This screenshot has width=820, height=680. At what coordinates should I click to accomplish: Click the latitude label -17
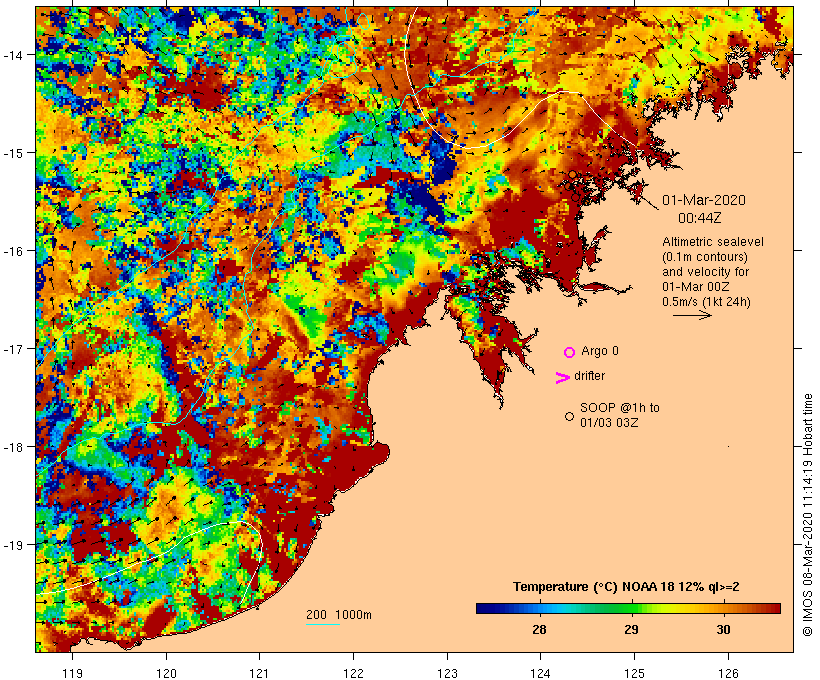coord(13,349)
